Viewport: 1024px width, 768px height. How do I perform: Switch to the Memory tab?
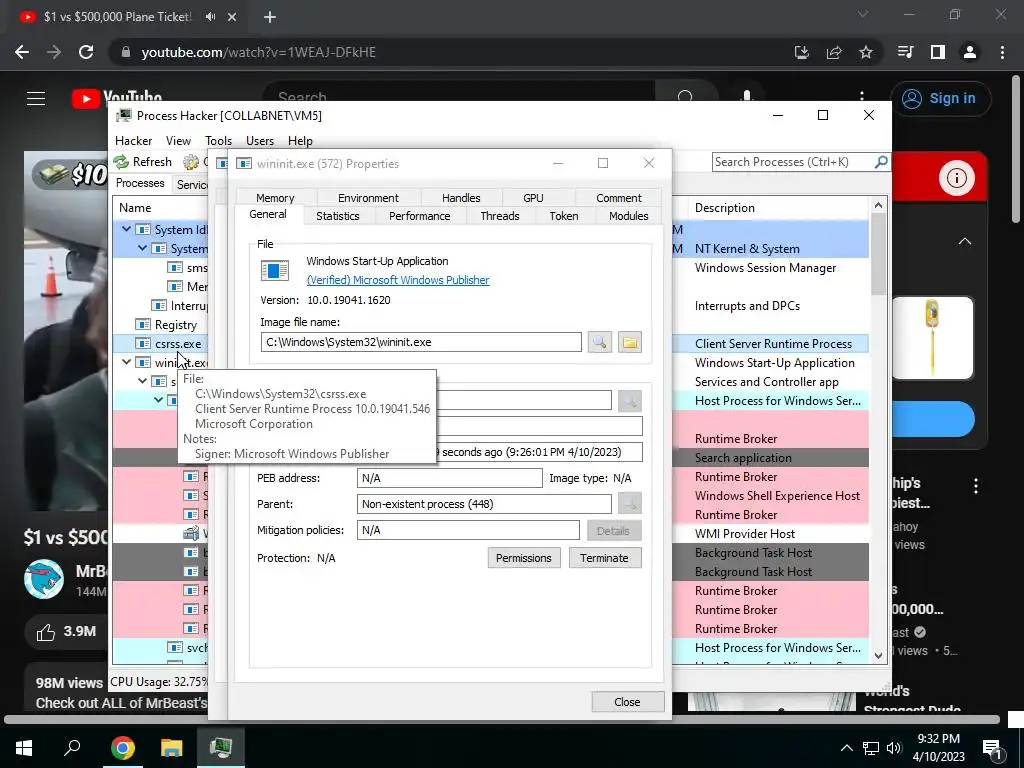275,198
